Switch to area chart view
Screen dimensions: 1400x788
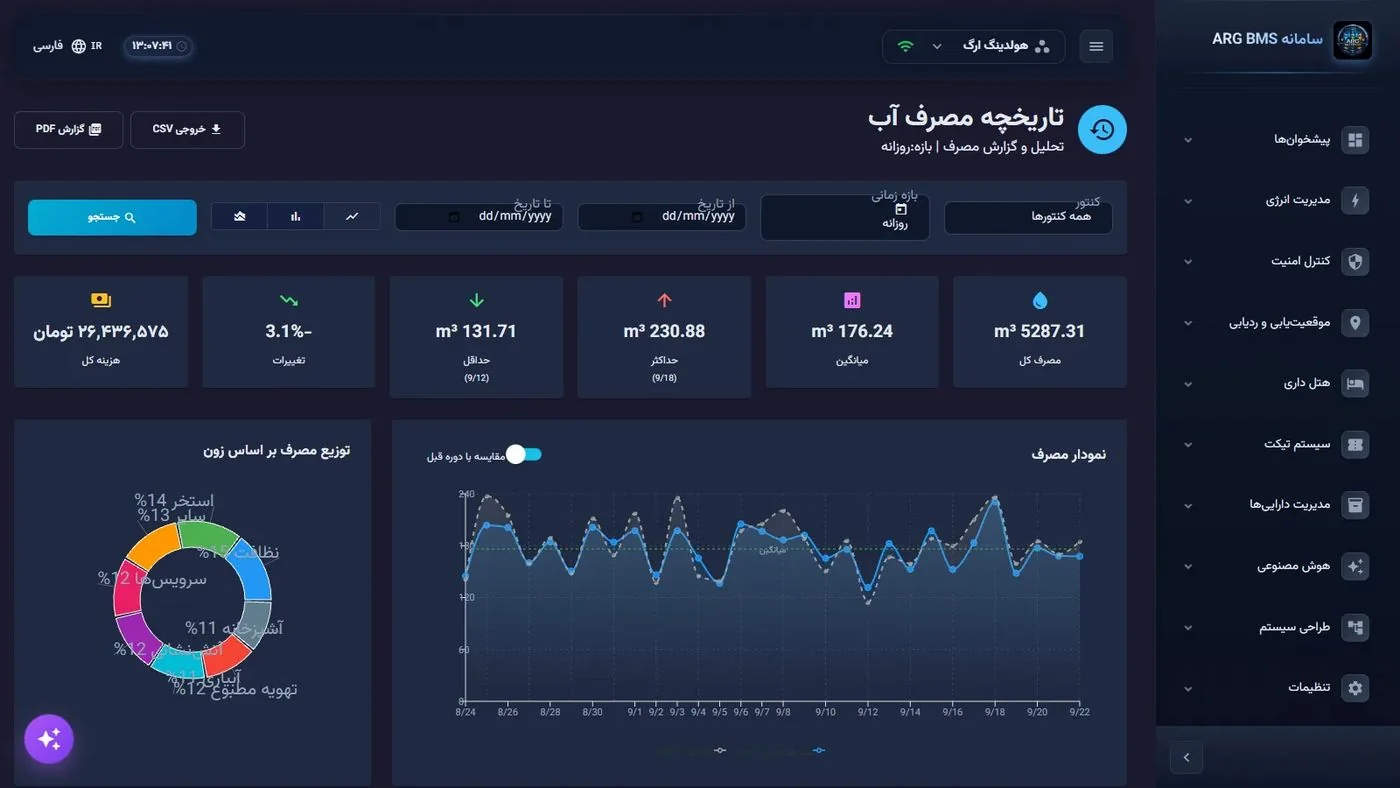pos(240,216)
